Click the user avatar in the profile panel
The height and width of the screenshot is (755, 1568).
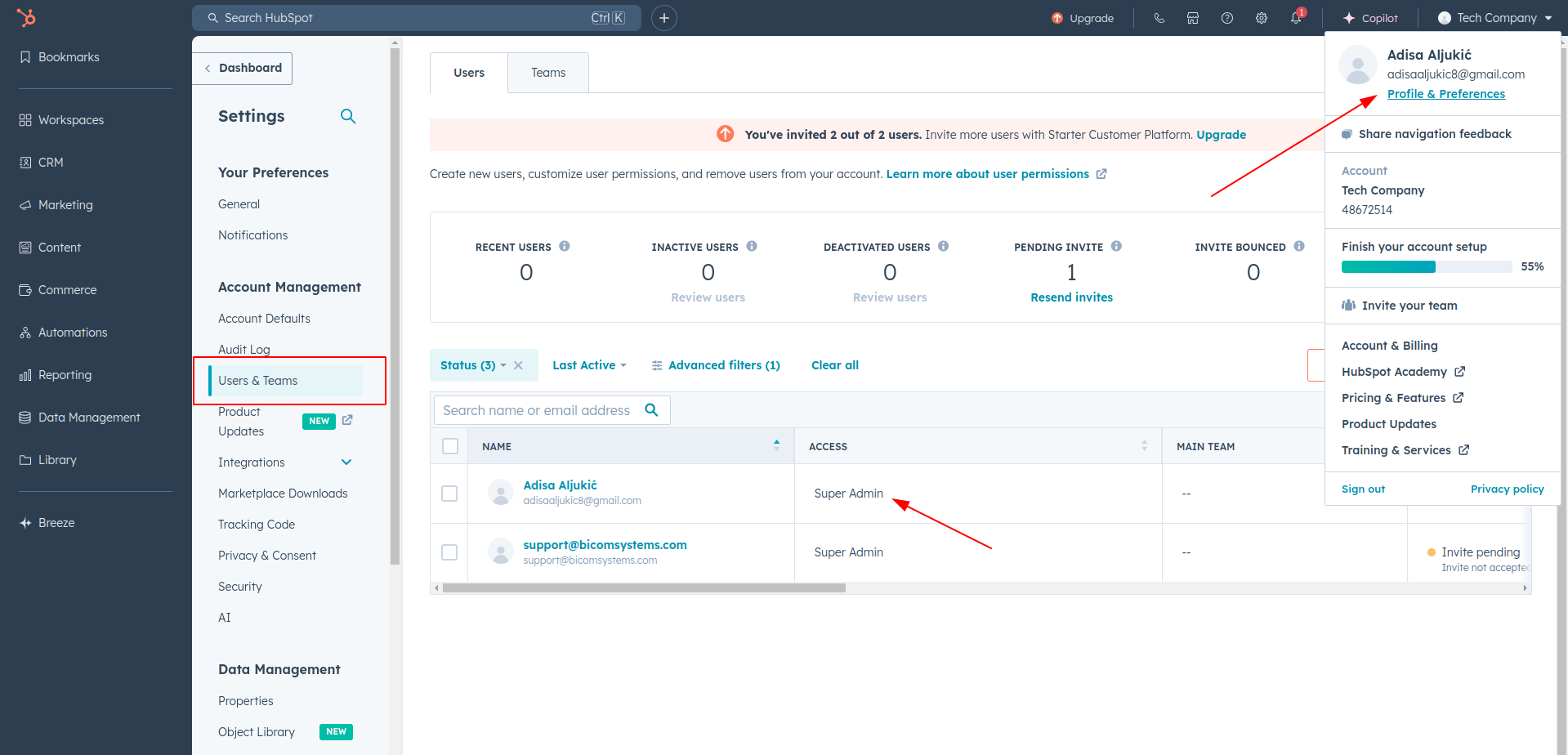click(x=1358, y=65)
